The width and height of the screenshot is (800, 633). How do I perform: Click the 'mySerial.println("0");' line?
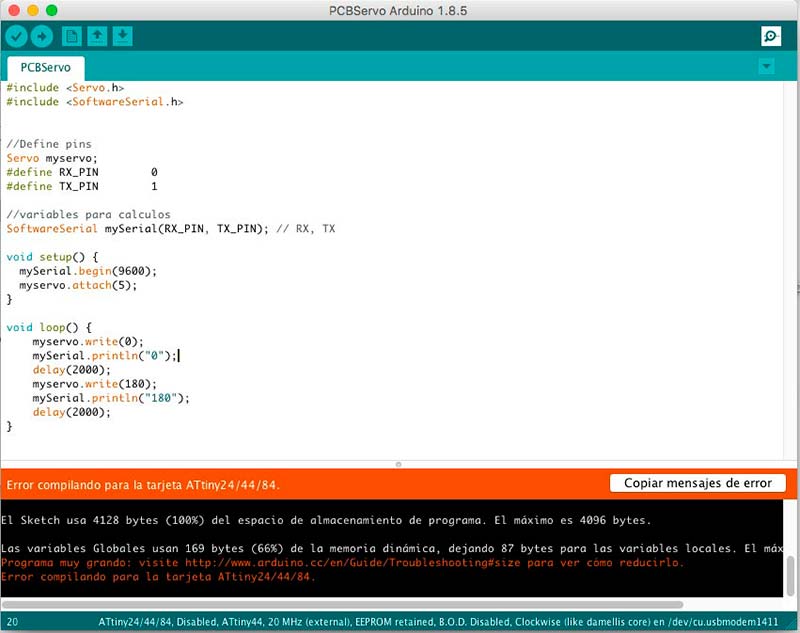105,356
